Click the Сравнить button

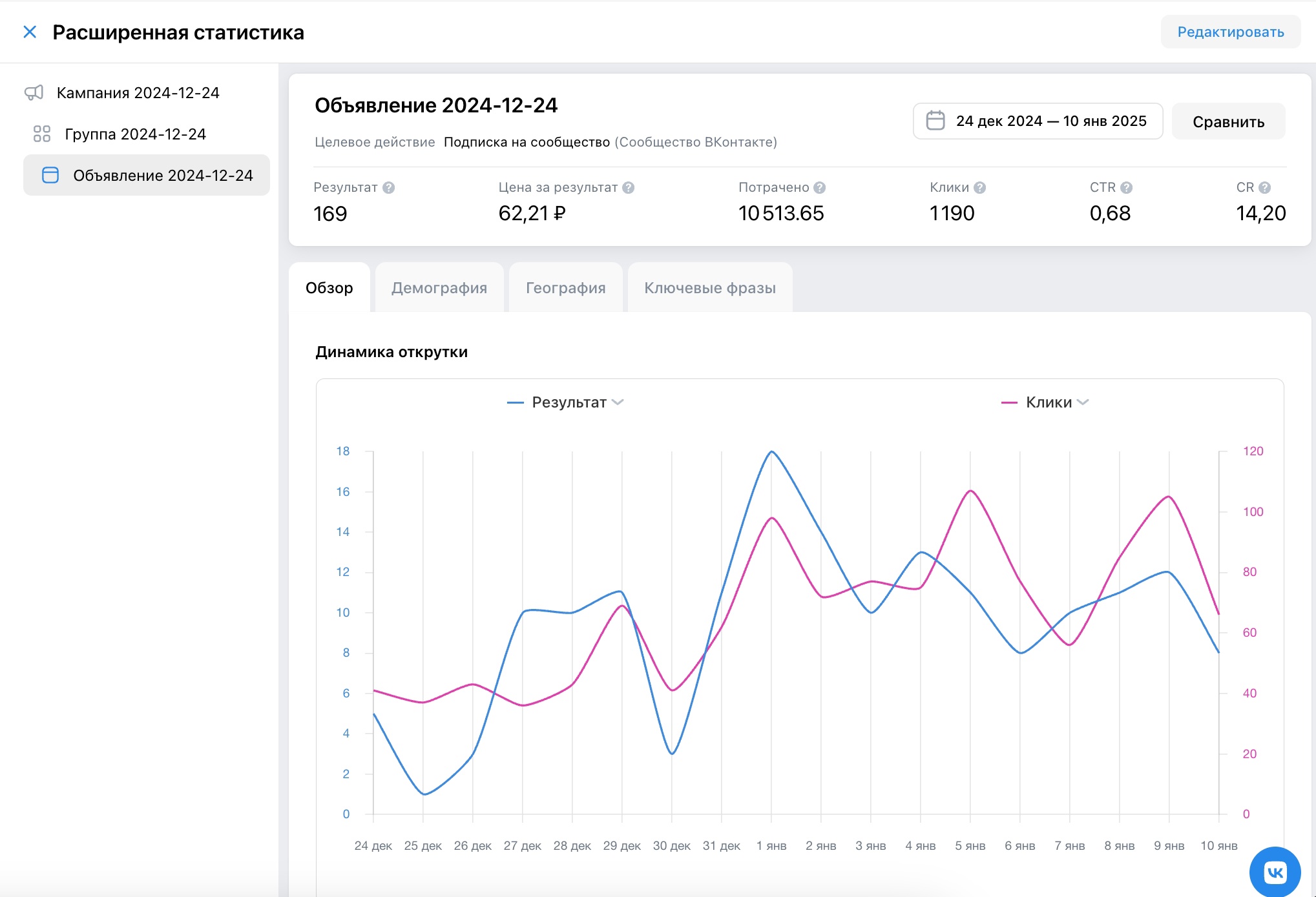pos(1228,121)
